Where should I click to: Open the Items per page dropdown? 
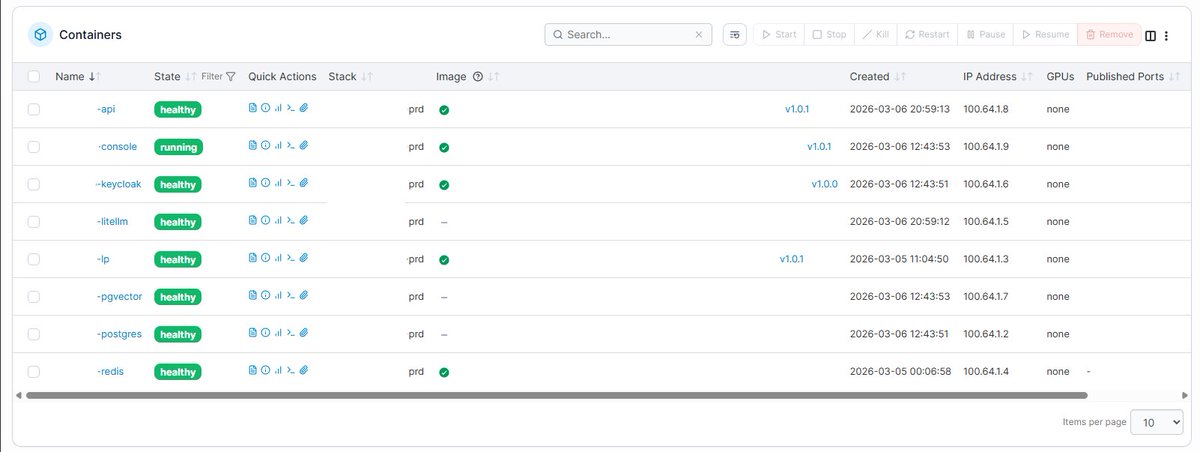pos(1157,422)
